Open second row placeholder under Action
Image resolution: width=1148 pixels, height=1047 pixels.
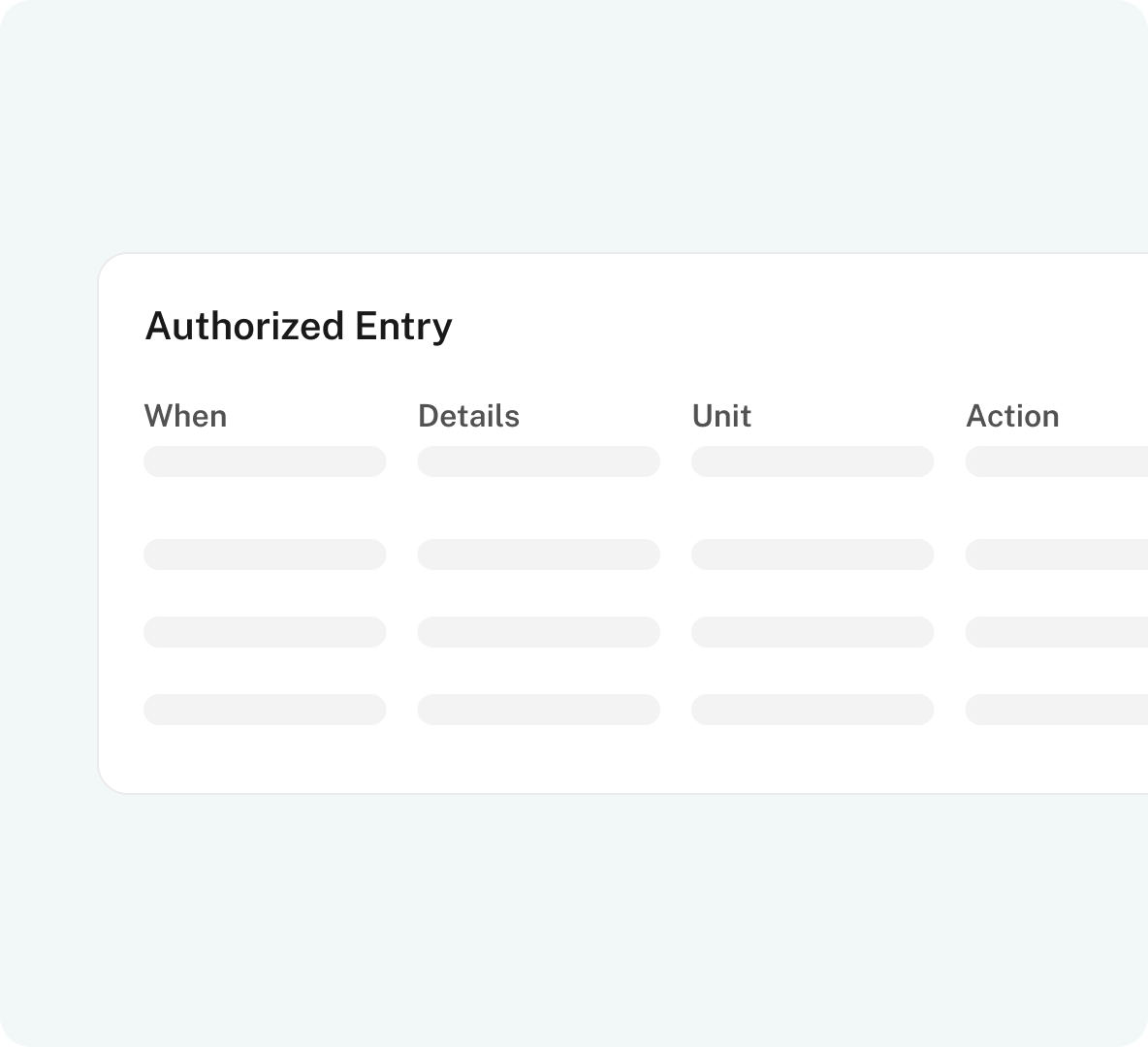coord(1057,555)
